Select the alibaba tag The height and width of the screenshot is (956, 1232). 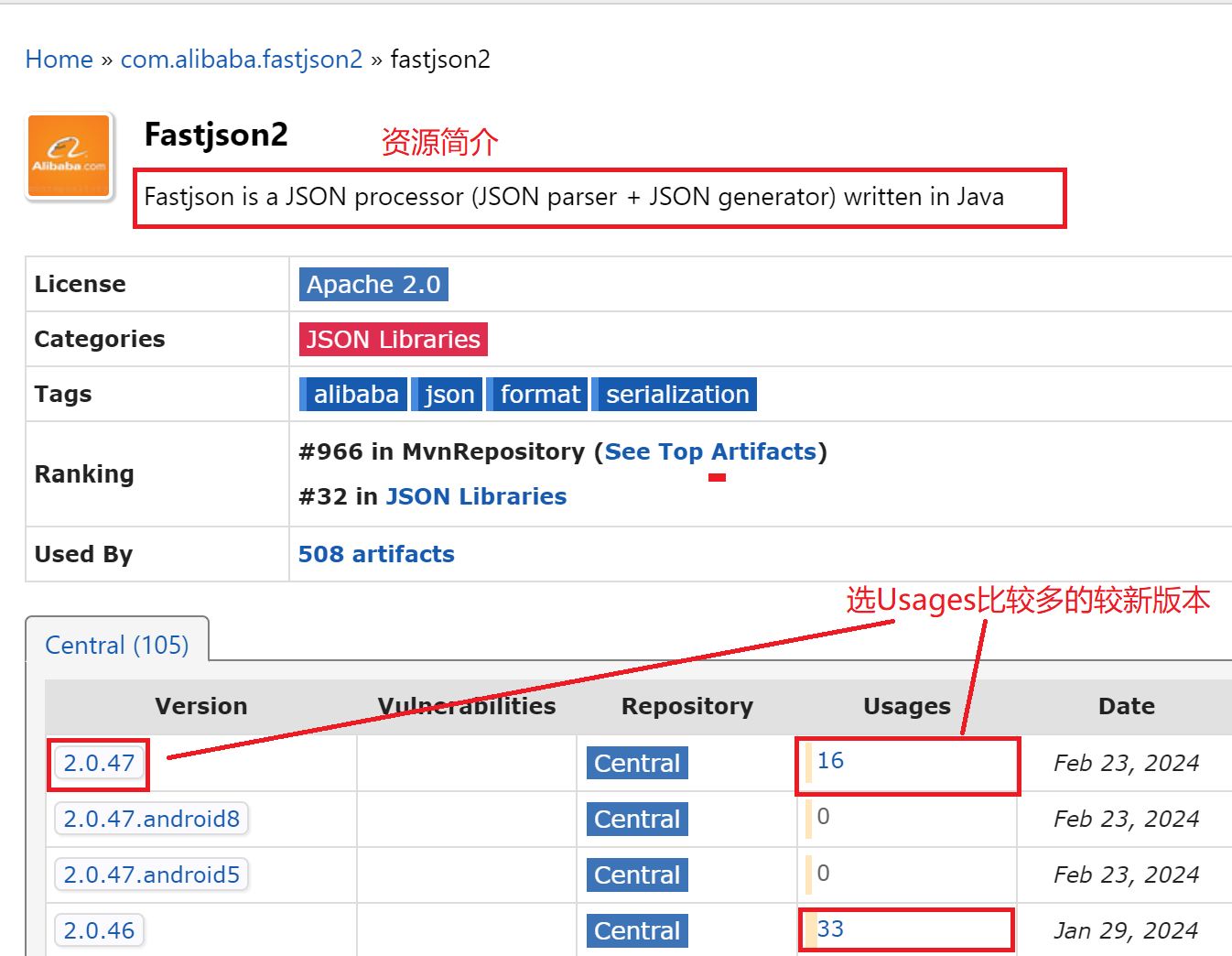354,395
